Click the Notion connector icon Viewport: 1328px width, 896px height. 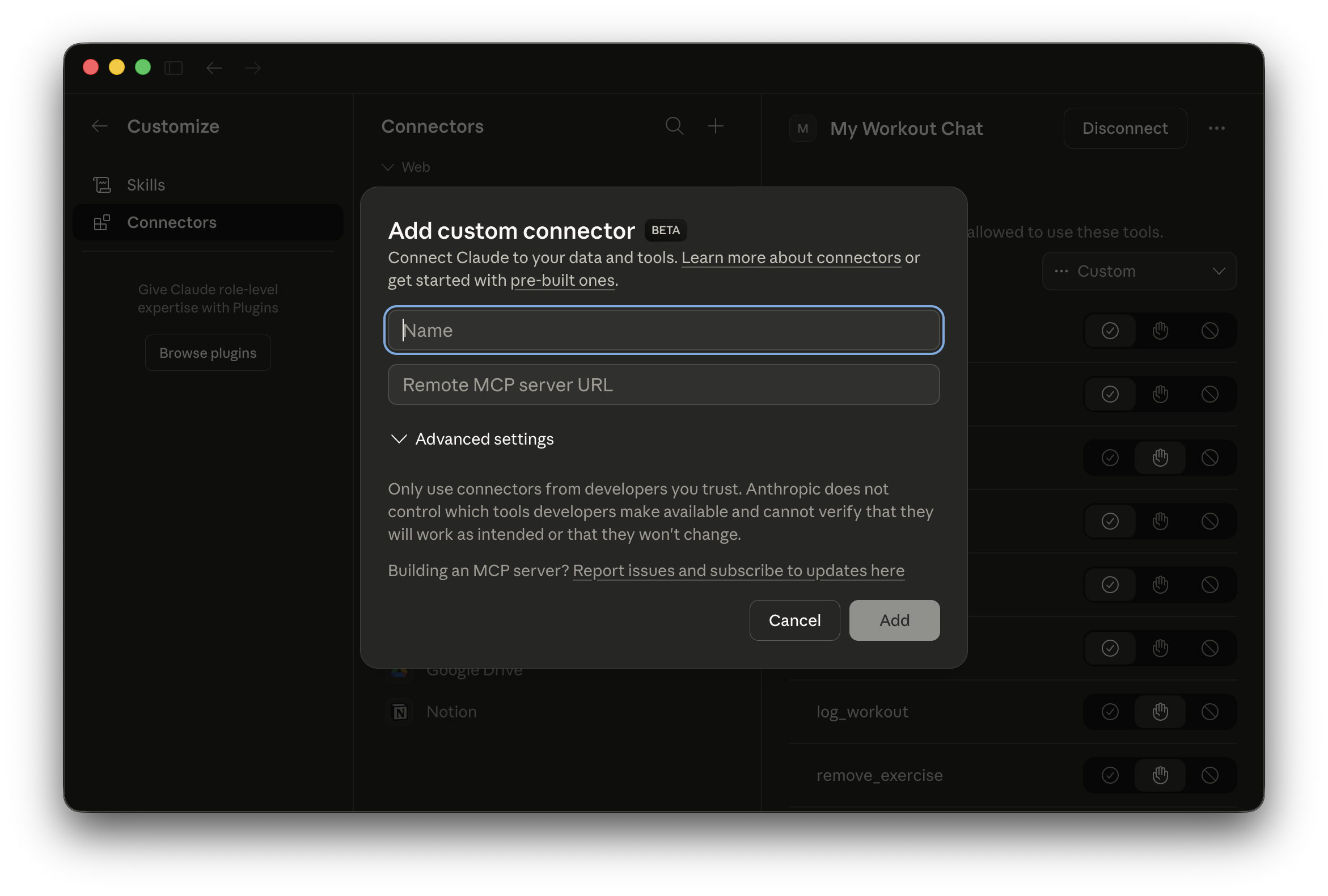click(x=399, y=712)
